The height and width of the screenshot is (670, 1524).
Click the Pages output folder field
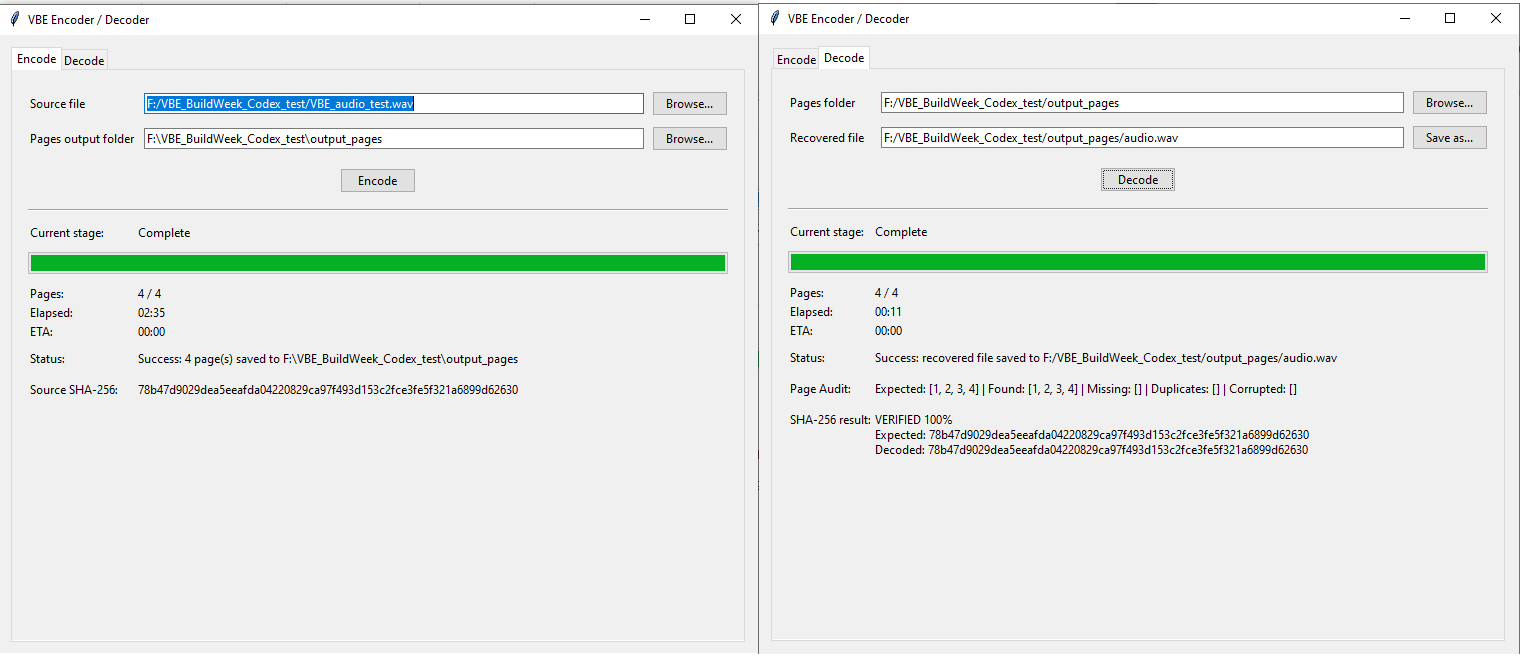coord(394,139)
